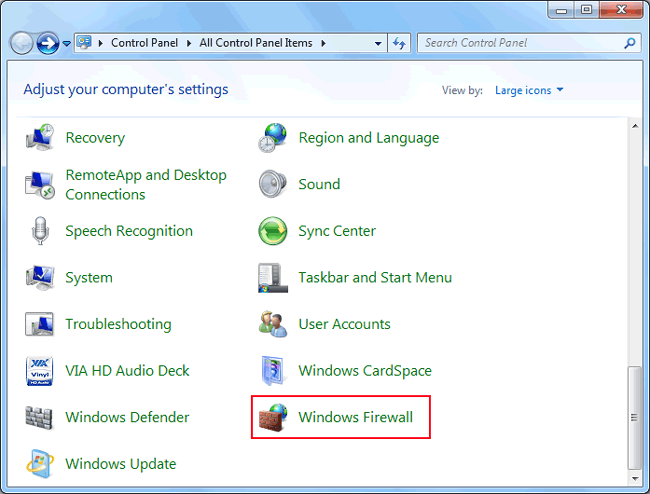Image resolution: width=650 pixels, height=494 pixels.
Task: Click the search magnifier icon
Action: (630, 43)
